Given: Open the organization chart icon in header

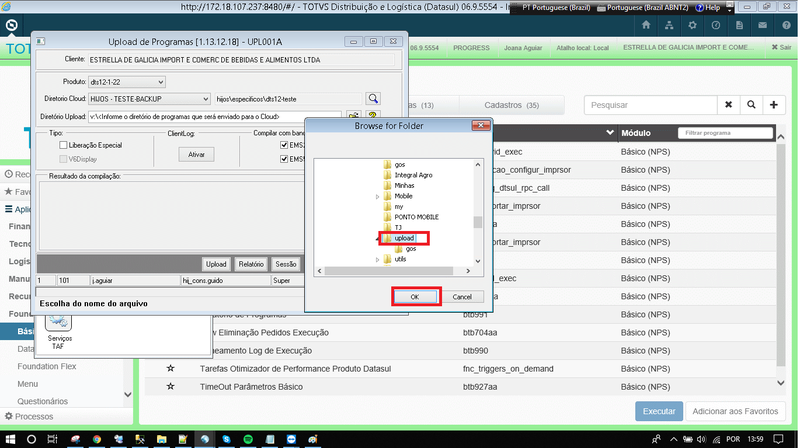Looking at the screenshot, I should (x=669, y=25).
